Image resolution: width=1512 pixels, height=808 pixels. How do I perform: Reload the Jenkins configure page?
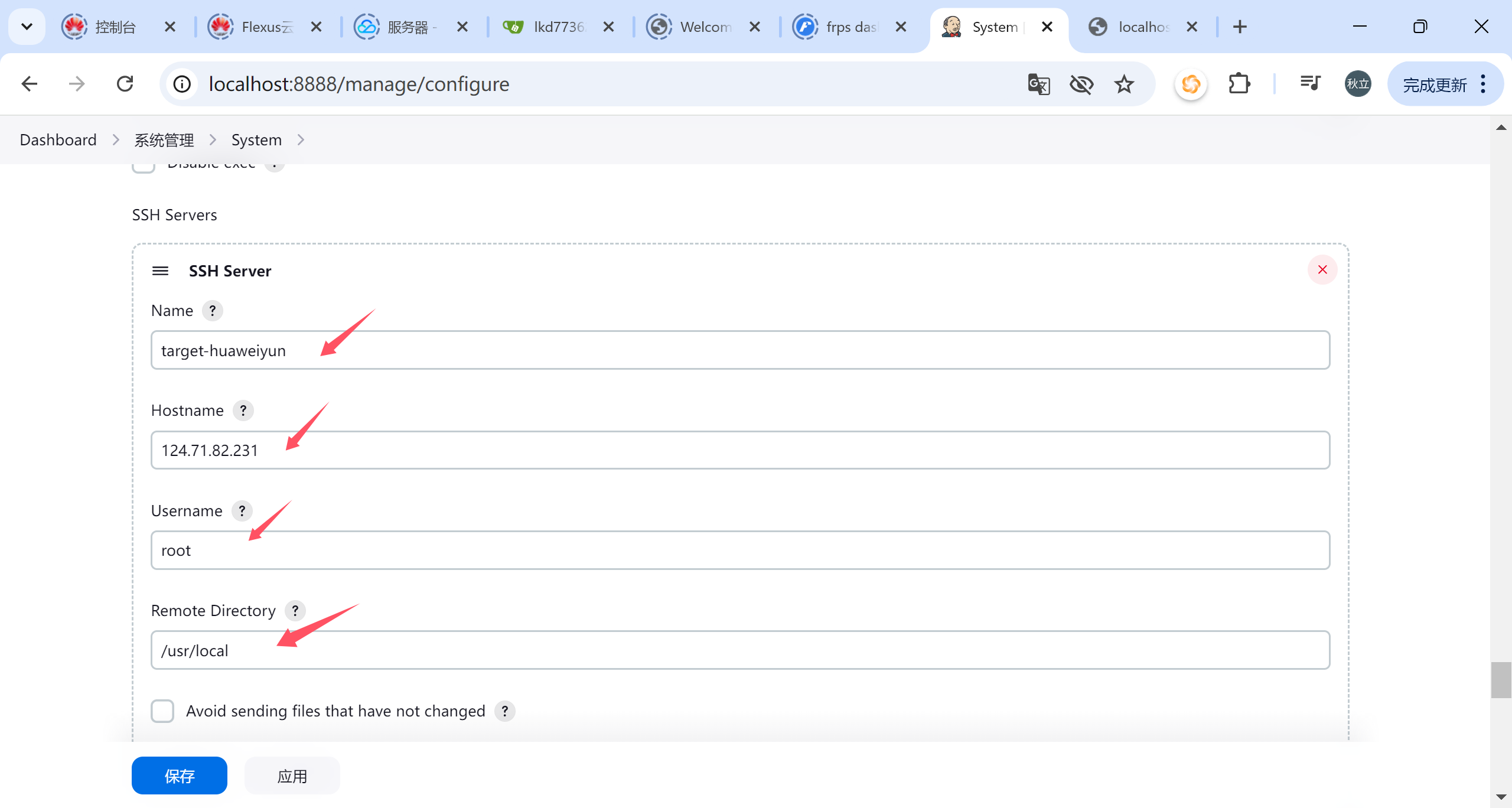(x=125, y=84)
